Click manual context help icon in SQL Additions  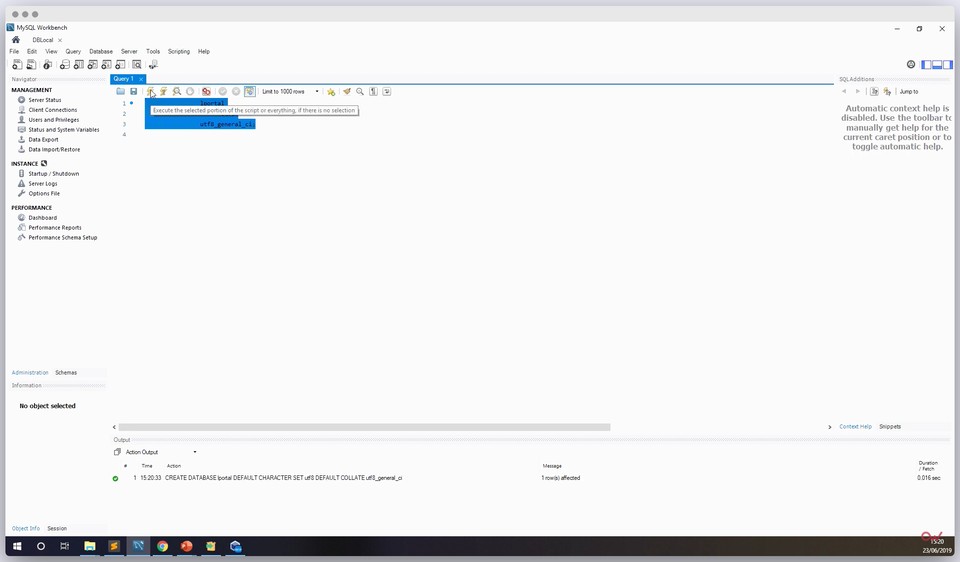click(x=874, y=91)
